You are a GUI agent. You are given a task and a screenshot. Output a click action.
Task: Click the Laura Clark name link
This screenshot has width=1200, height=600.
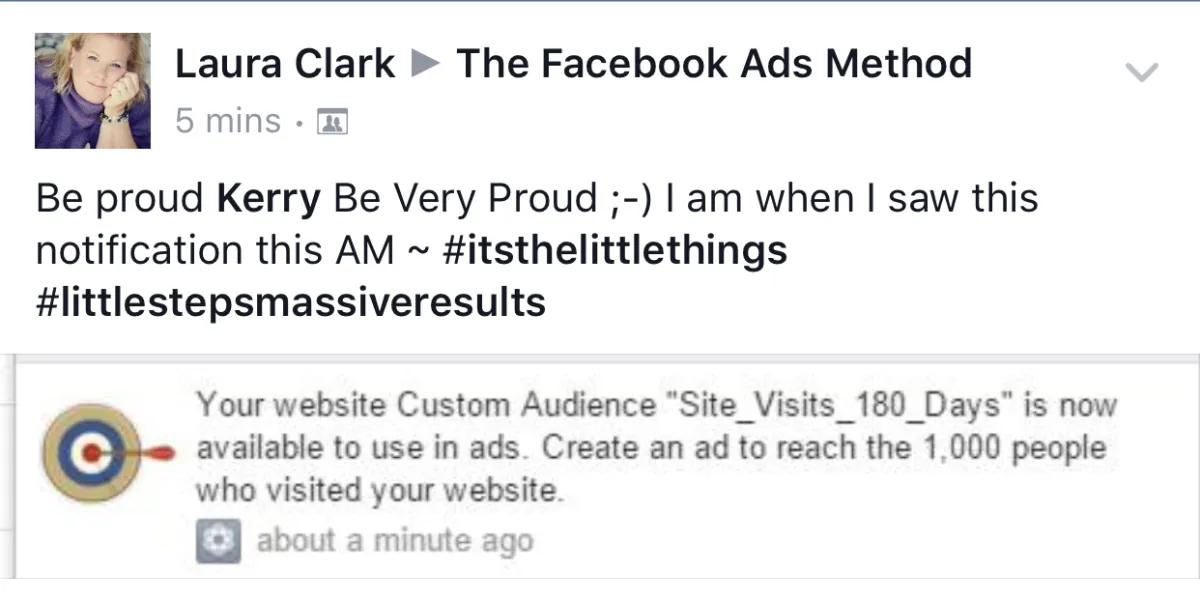pos(285,64)
